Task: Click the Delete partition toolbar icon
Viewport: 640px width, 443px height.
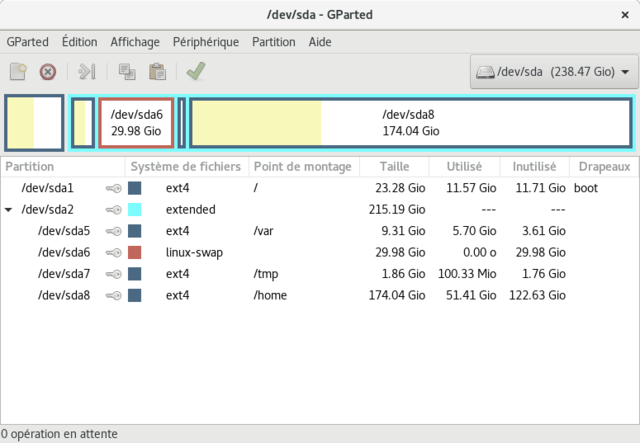Action: click(x=47, y=71)
